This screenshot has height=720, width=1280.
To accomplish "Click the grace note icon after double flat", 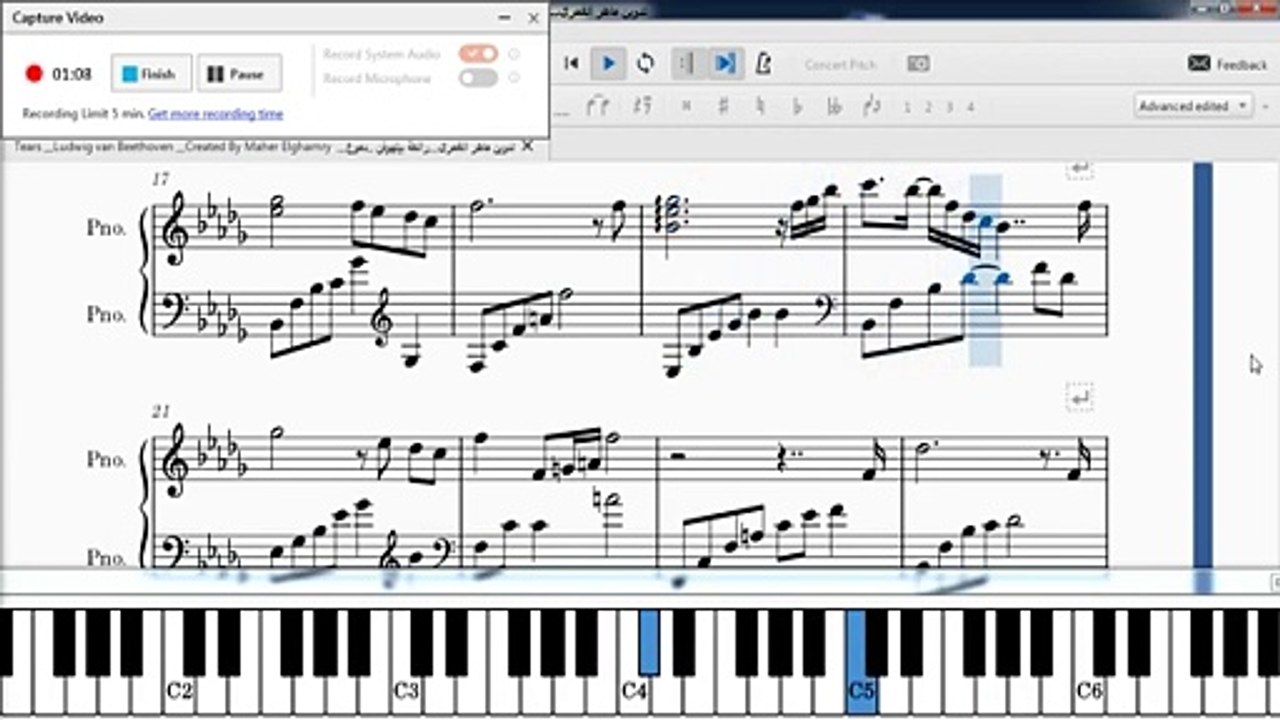I will [871, 105].
